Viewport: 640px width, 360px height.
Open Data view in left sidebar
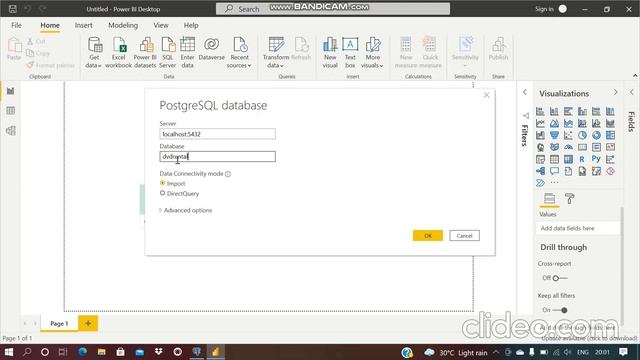click(x=11, y=111)
